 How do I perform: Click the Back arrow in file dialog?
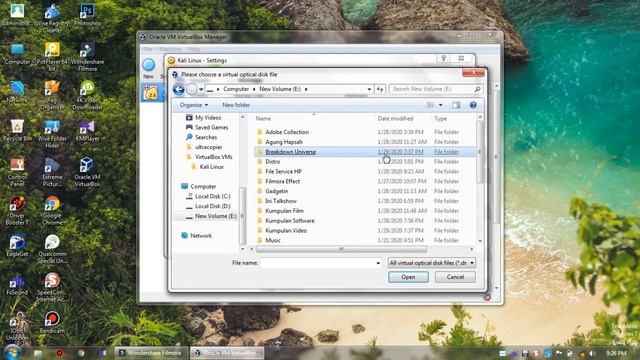pos(178,89)
